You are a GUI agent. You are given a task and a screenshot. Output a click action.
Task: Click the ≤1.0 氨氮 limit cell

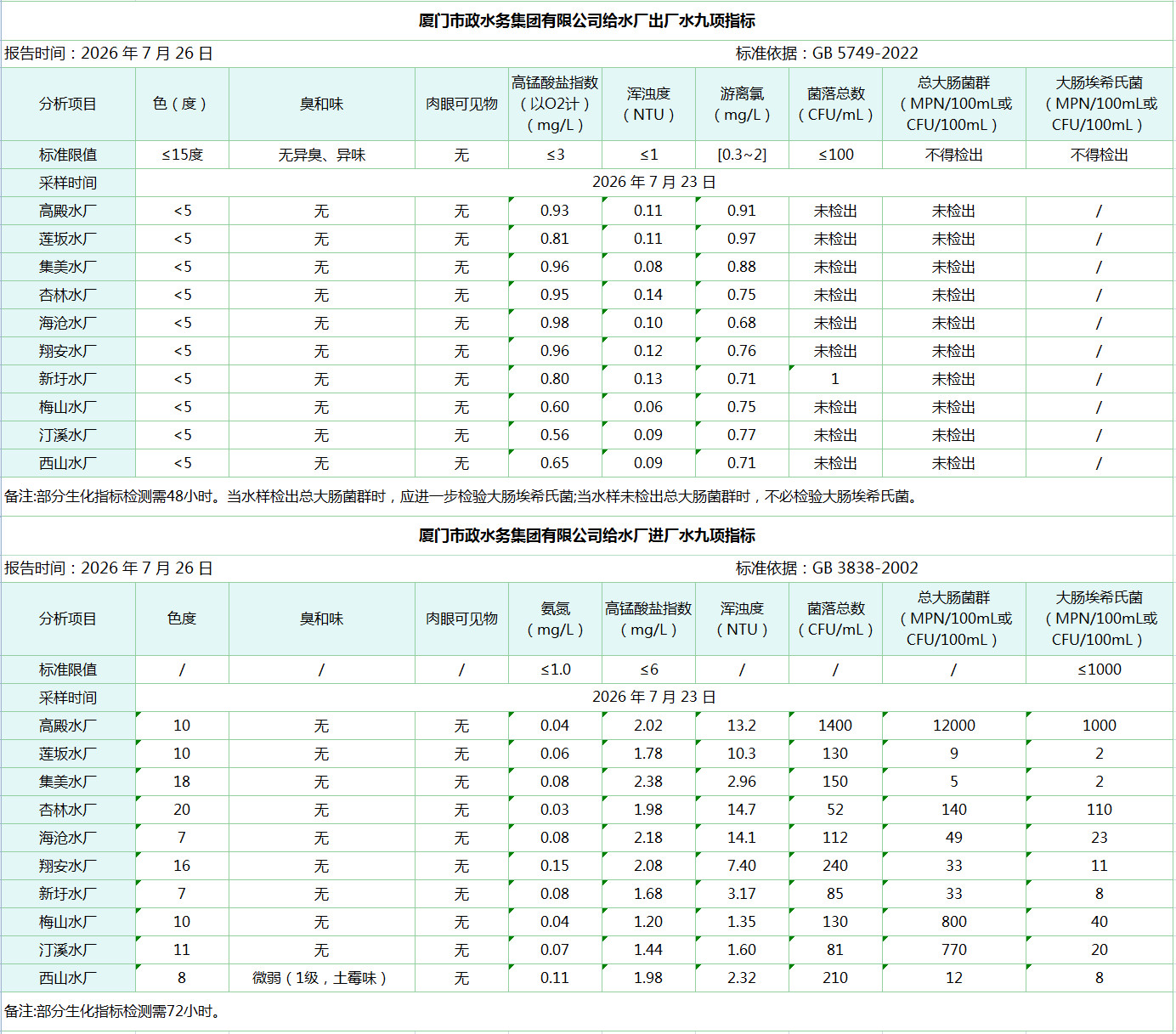(555, 670)
